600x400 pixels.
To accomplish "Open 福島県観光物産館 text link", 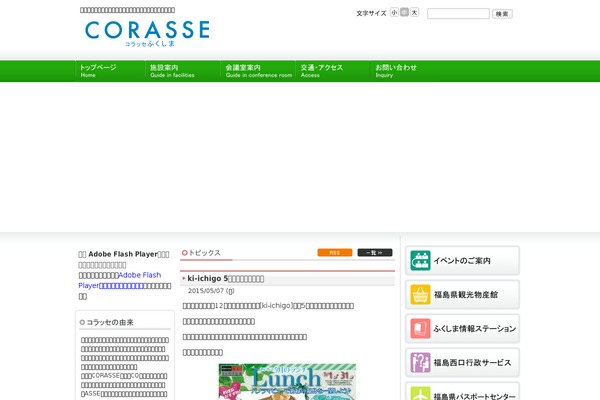I will pyautogui.click(x=466, y=295).
